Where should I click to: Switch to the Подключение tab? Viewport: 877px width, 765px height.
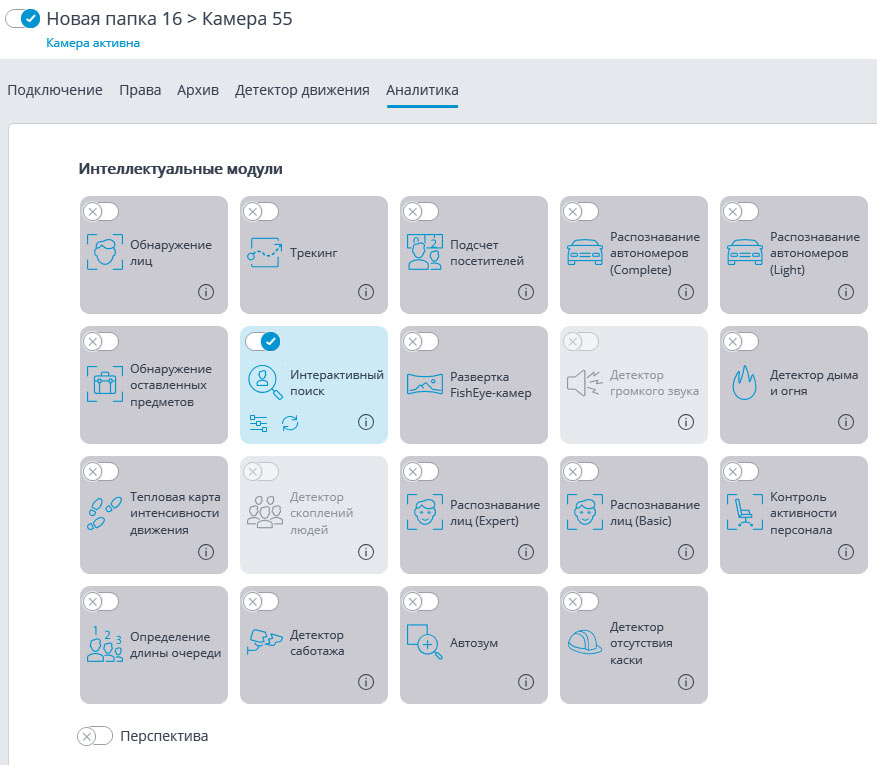tap(55, 90)
